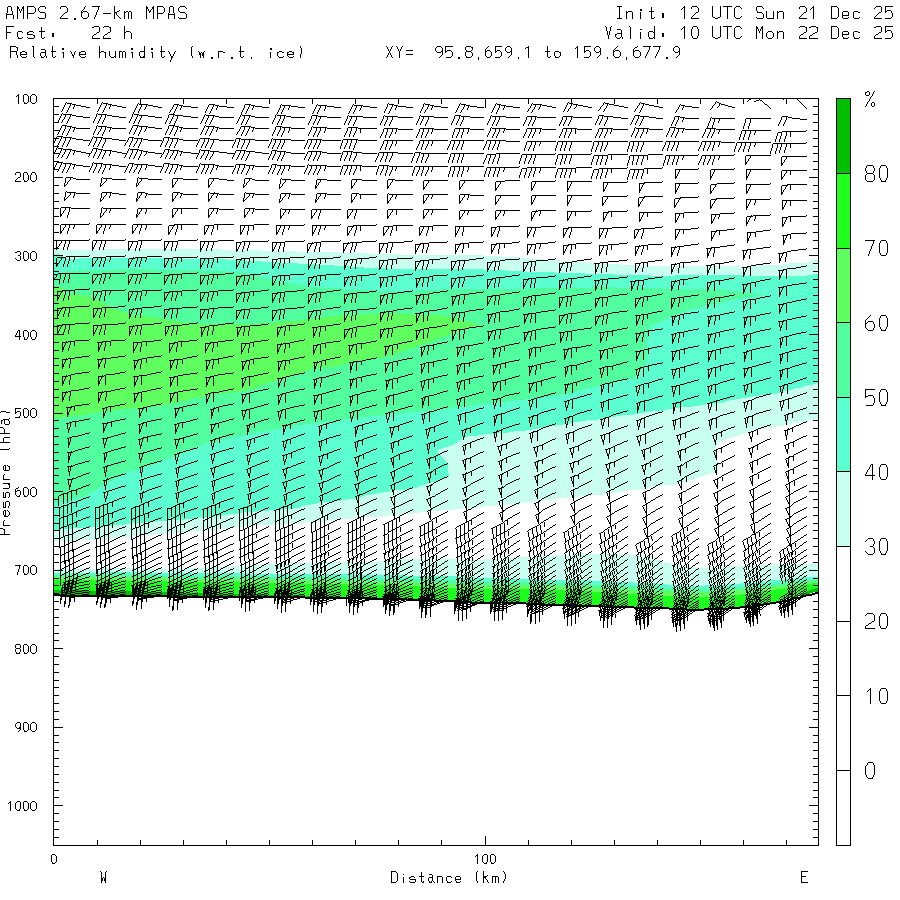
Task: Click the Init 12 UTC Sun 21 Dec text
Action: pos(754,14)
